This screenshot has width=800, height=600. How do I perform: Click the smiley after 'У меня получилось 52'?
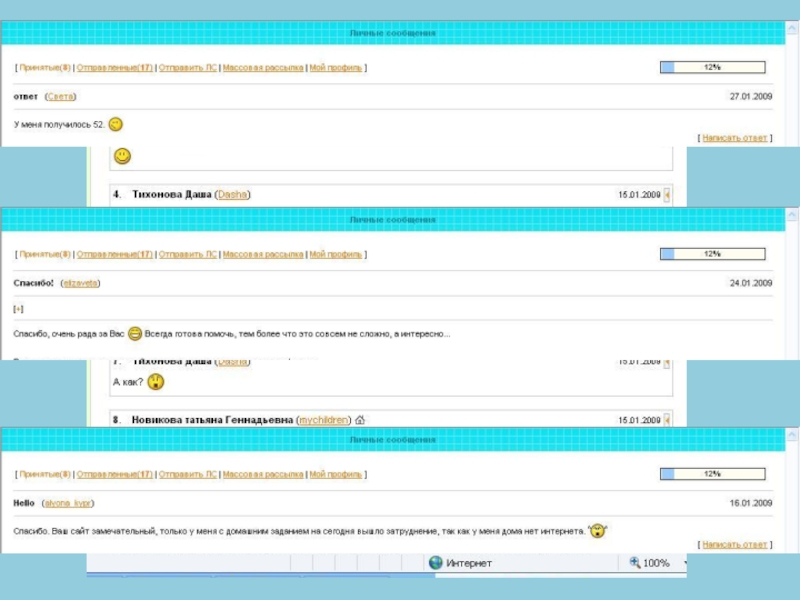click(x=115, y=125)
